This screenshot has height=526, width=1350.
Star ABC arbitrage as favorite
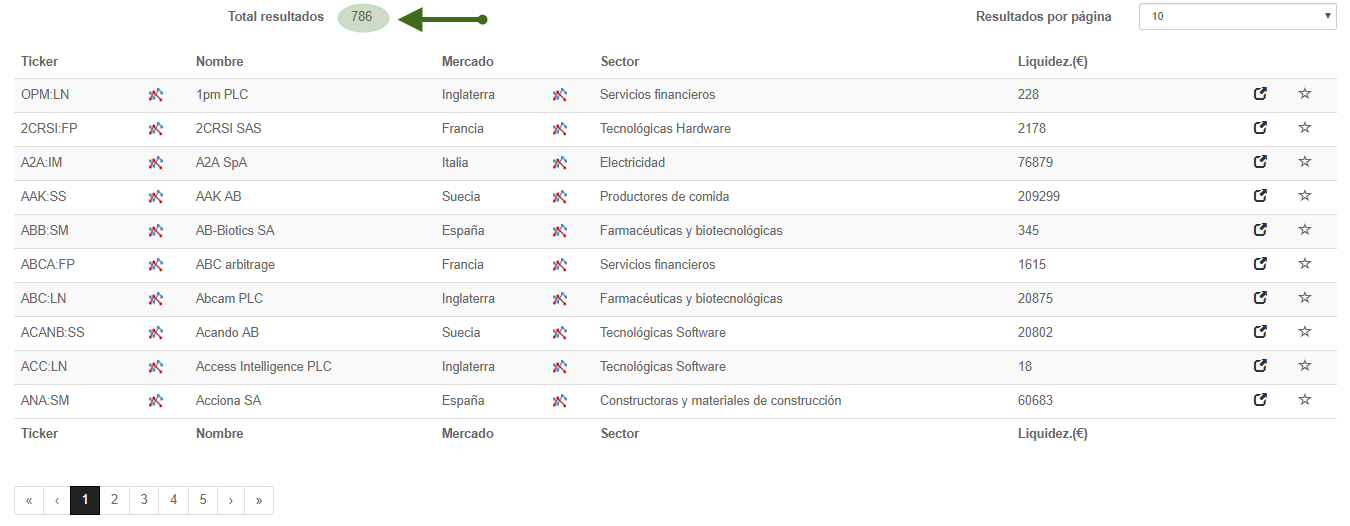click(x=1304, y=264)
